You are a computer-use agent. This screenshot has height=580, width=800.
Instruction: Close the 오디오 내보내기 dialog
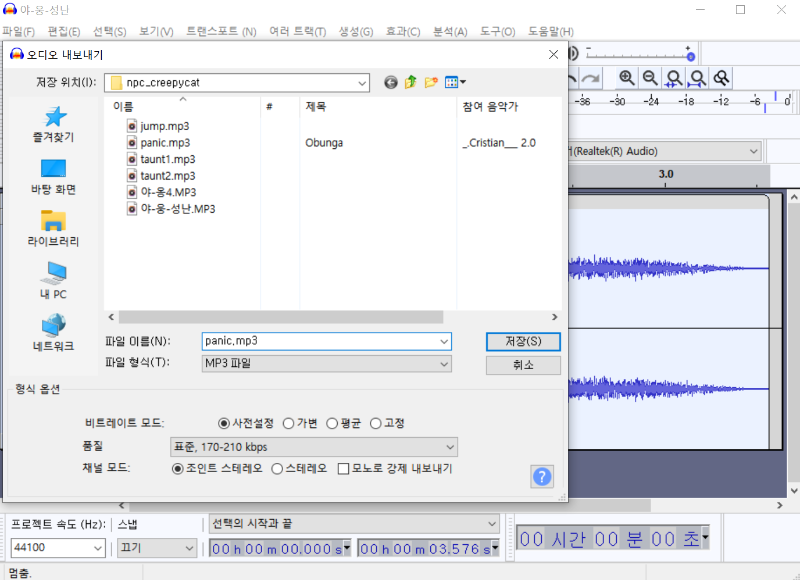[x=553, y=55]
